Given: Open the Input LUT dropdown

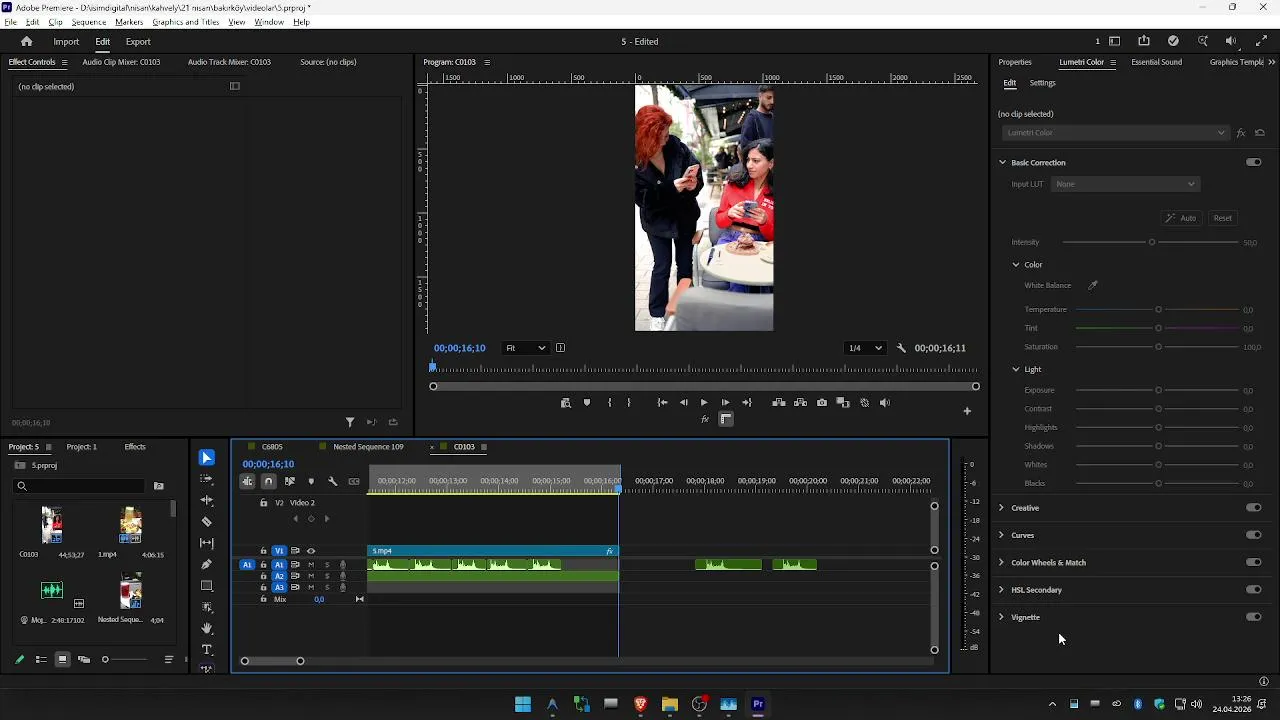Looking at the screenshot, I should coord(1125,184).
